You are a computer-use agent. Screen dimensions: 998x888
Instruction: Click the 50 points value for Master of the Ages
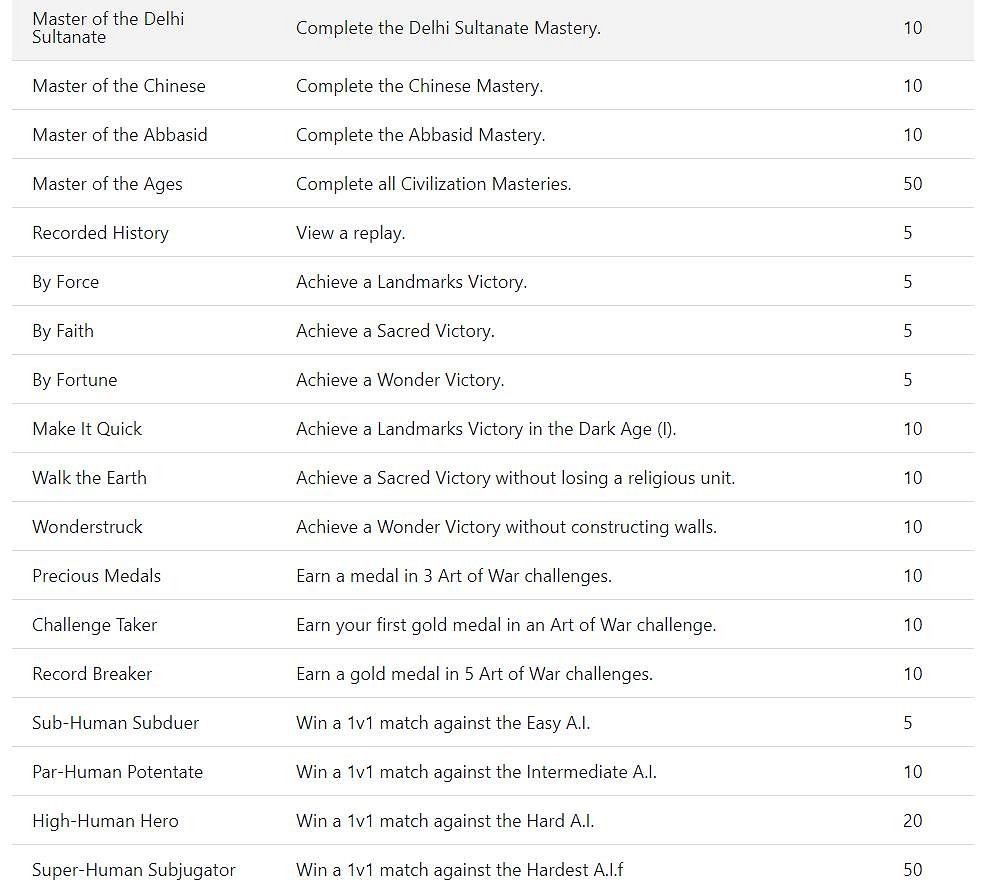coord(912,184)
